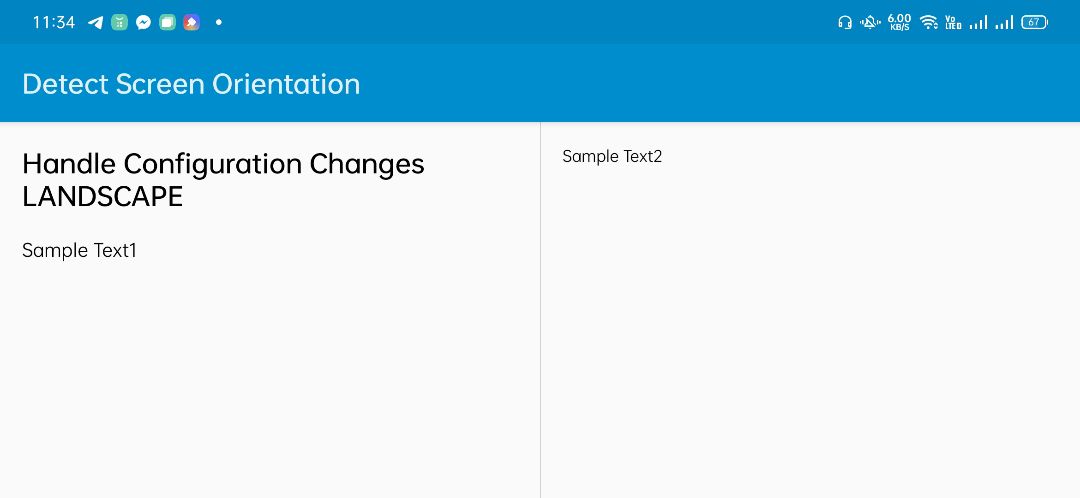Tap the Telegram notification icon
The height and width of the screenshot is (498, 1080).
point(96,22)
